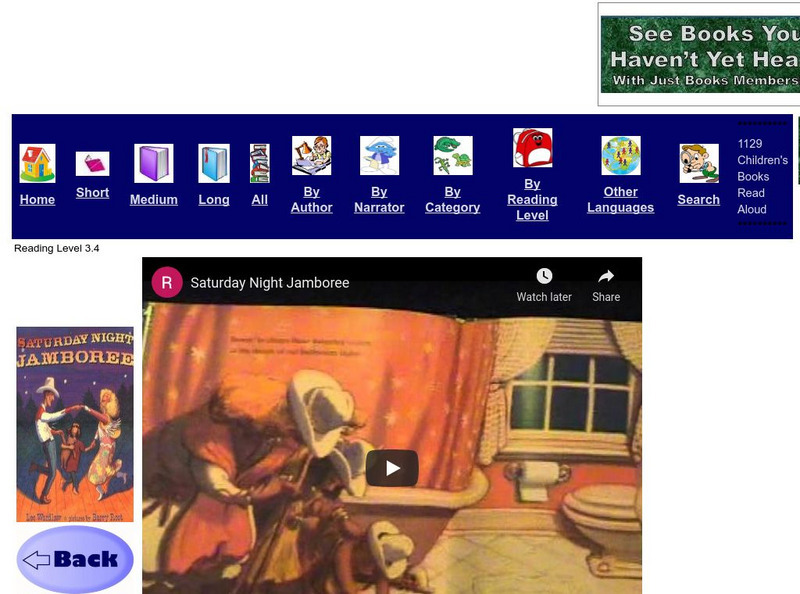This screenshot has height=594, width=800.
Task: Open the By Narrator mushroom icon
Action: (x=379, y=154)
